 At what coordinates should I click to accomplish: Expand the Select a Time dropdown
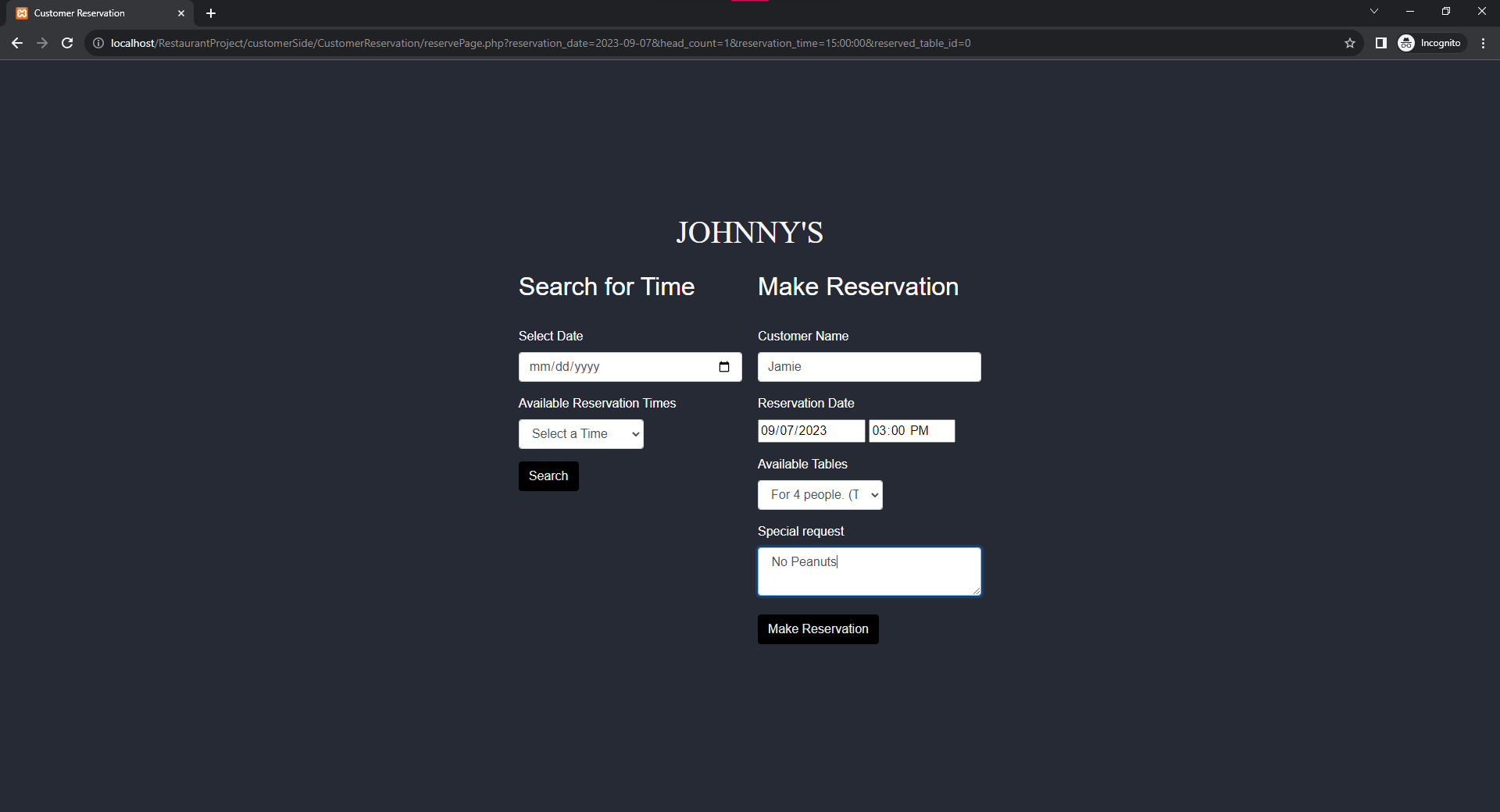580,434
